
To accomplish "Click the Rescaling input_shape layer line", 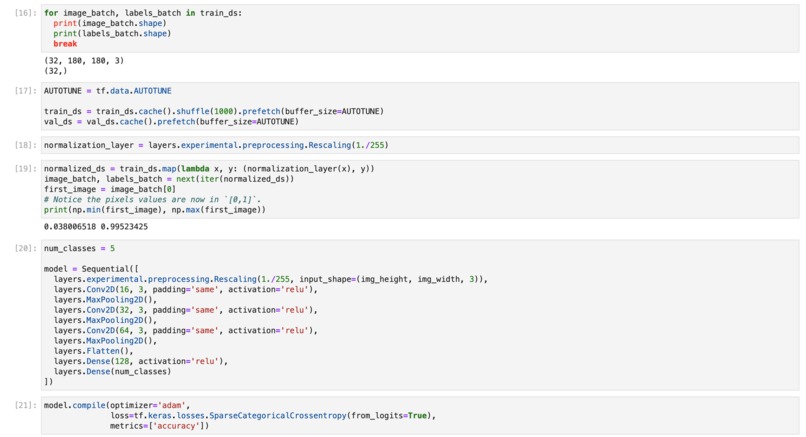I will (270, 279).
